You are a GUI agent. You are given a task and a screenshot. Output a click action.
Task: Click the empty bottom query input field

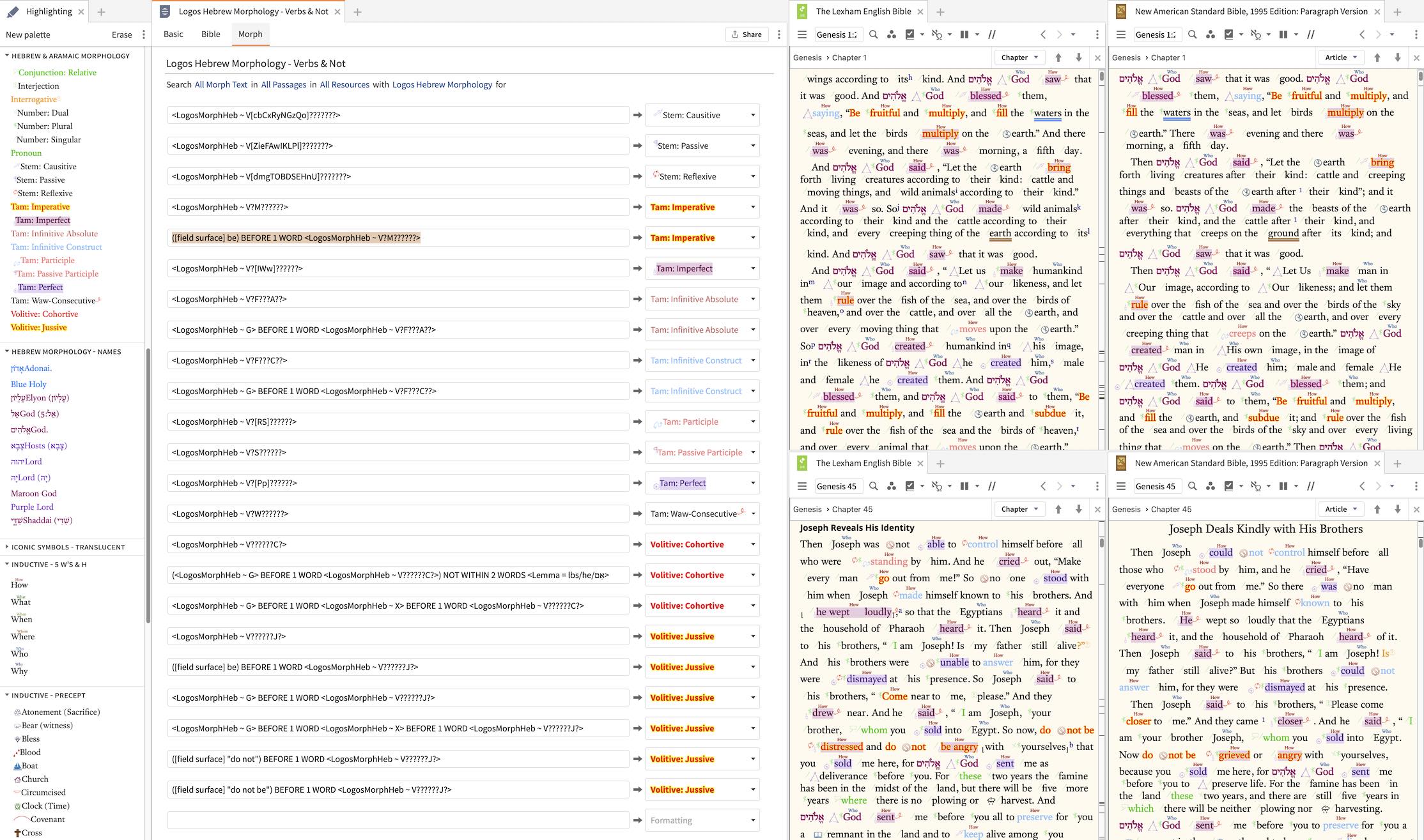coord(398,820)
